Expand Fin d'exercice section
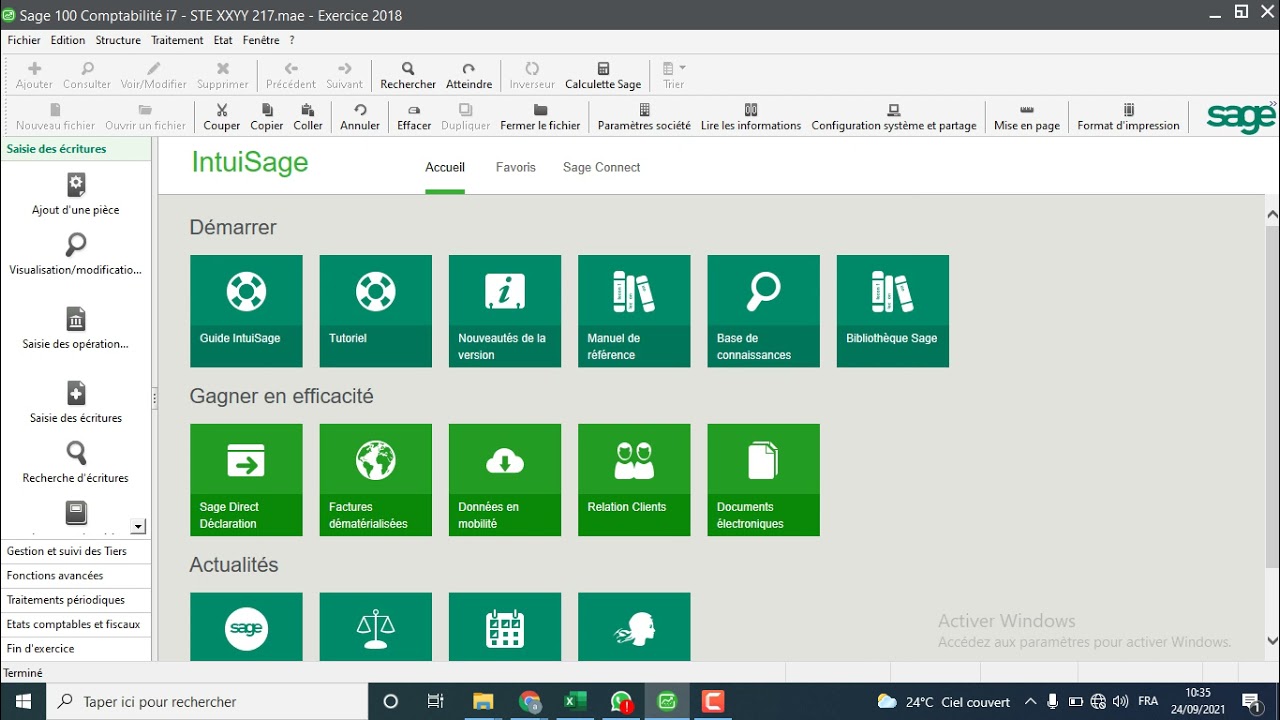 (x=77, y=649)
